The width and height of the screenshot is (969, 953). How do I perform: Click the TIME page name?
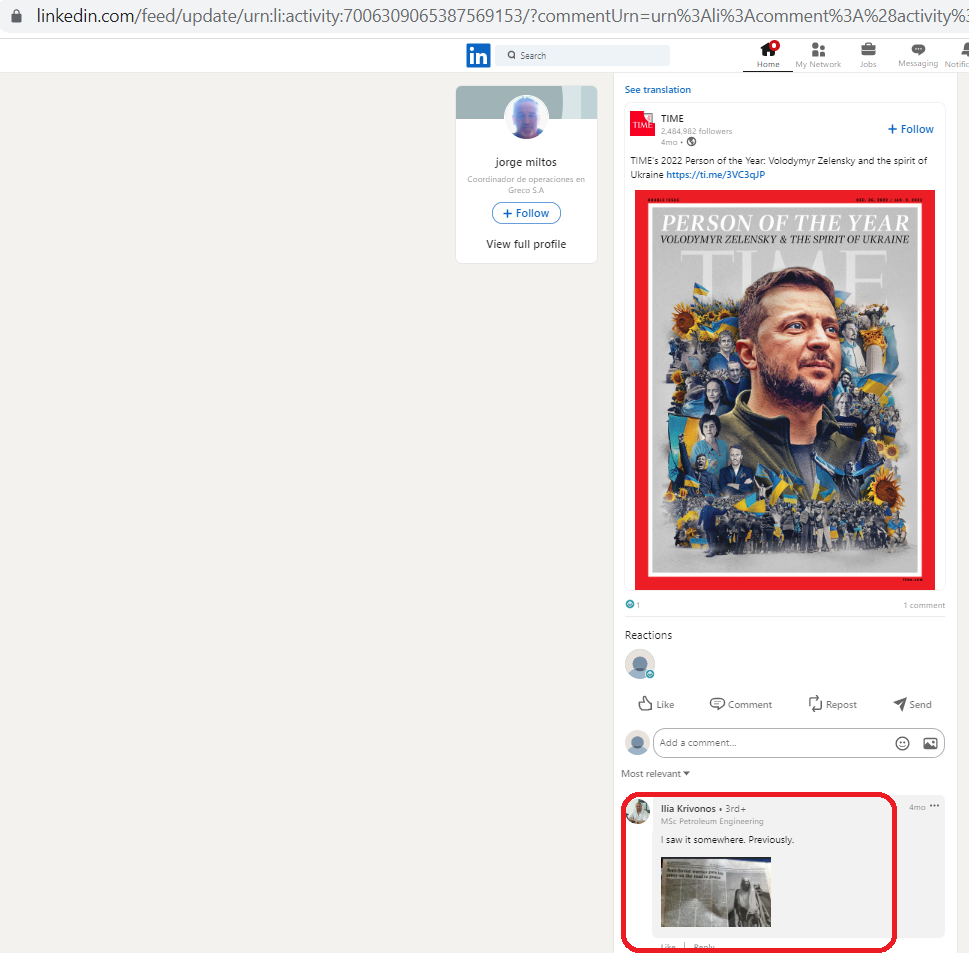(x=672, y=118)
